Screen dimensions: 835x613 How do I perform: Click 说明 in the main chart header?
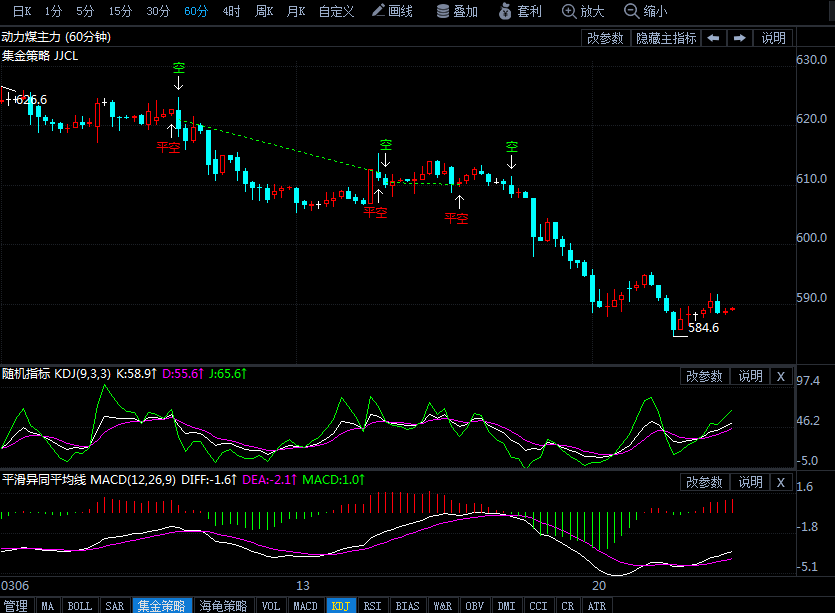point(773,38)
